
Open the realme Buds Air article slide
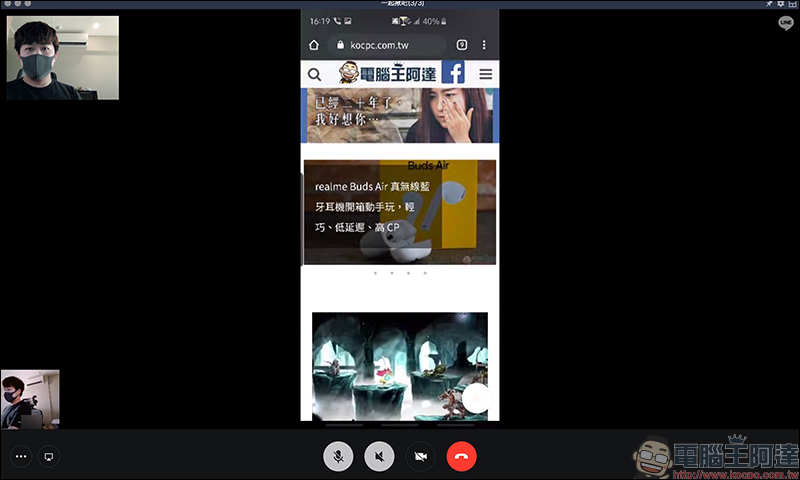(x=400, y=212)
